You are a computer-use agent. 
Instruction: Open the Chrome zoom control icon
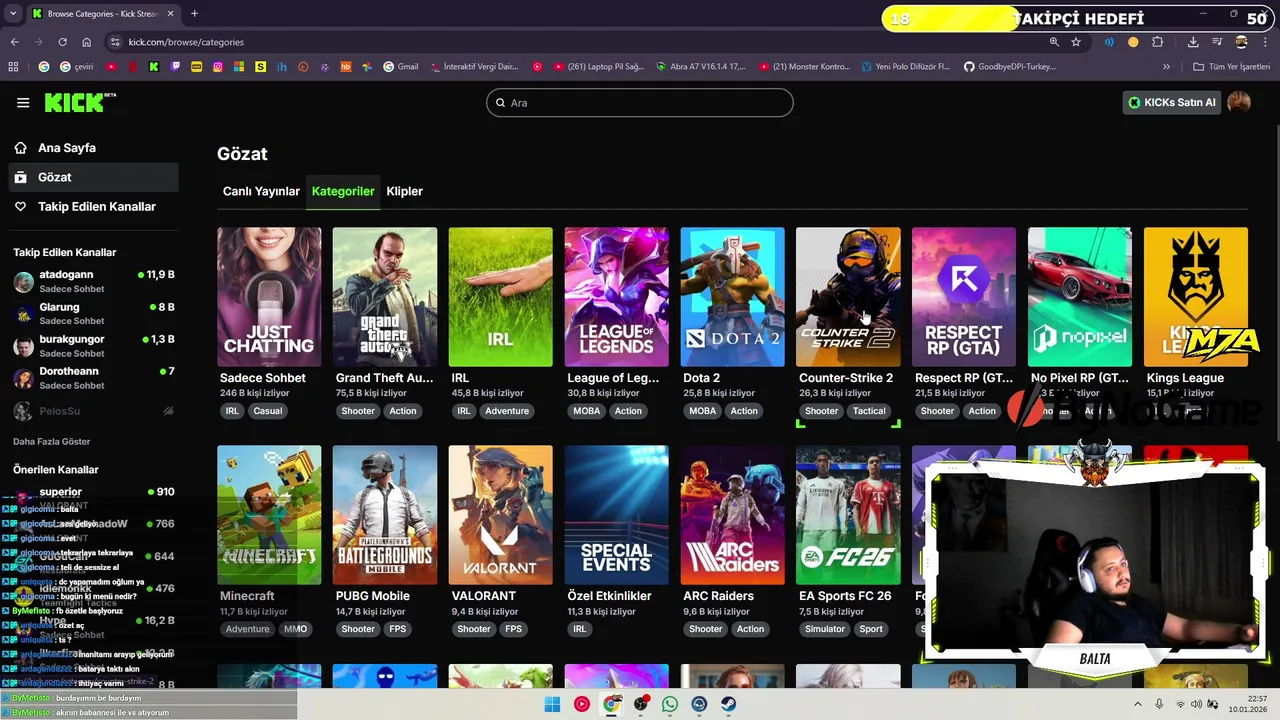tap(1054, 42)
